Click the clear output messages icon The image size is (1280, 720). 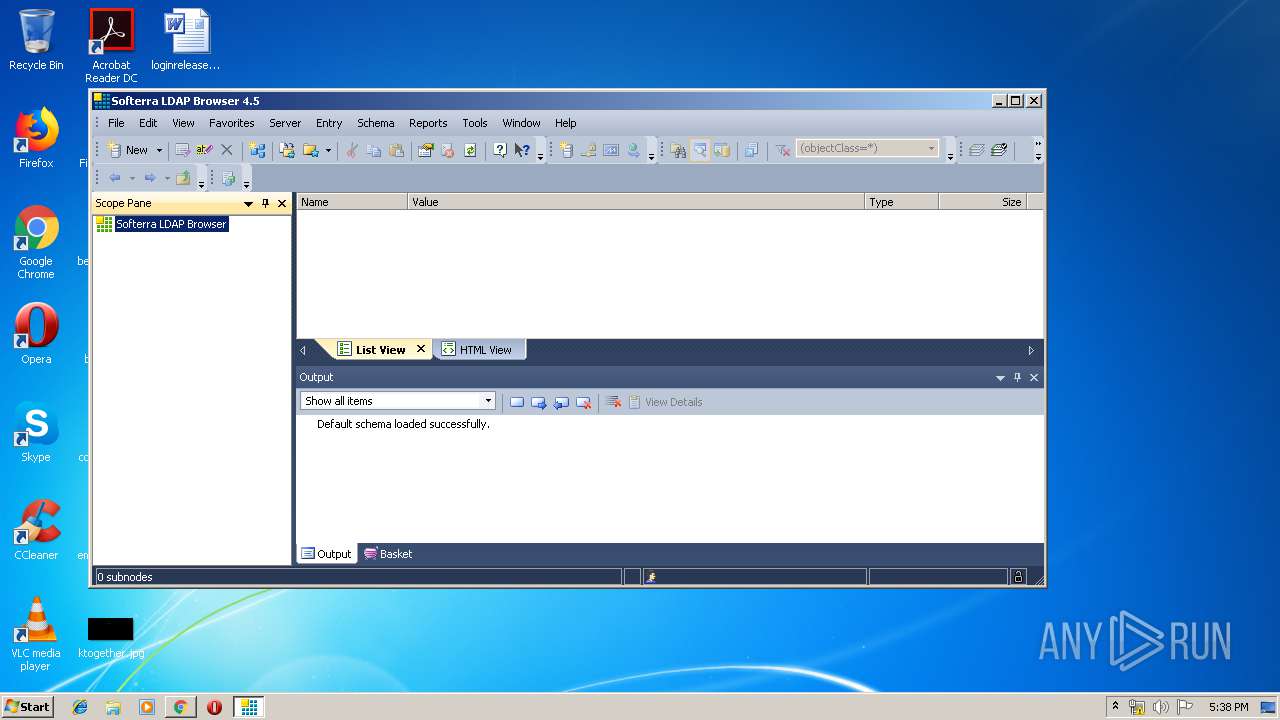point(613,402)
